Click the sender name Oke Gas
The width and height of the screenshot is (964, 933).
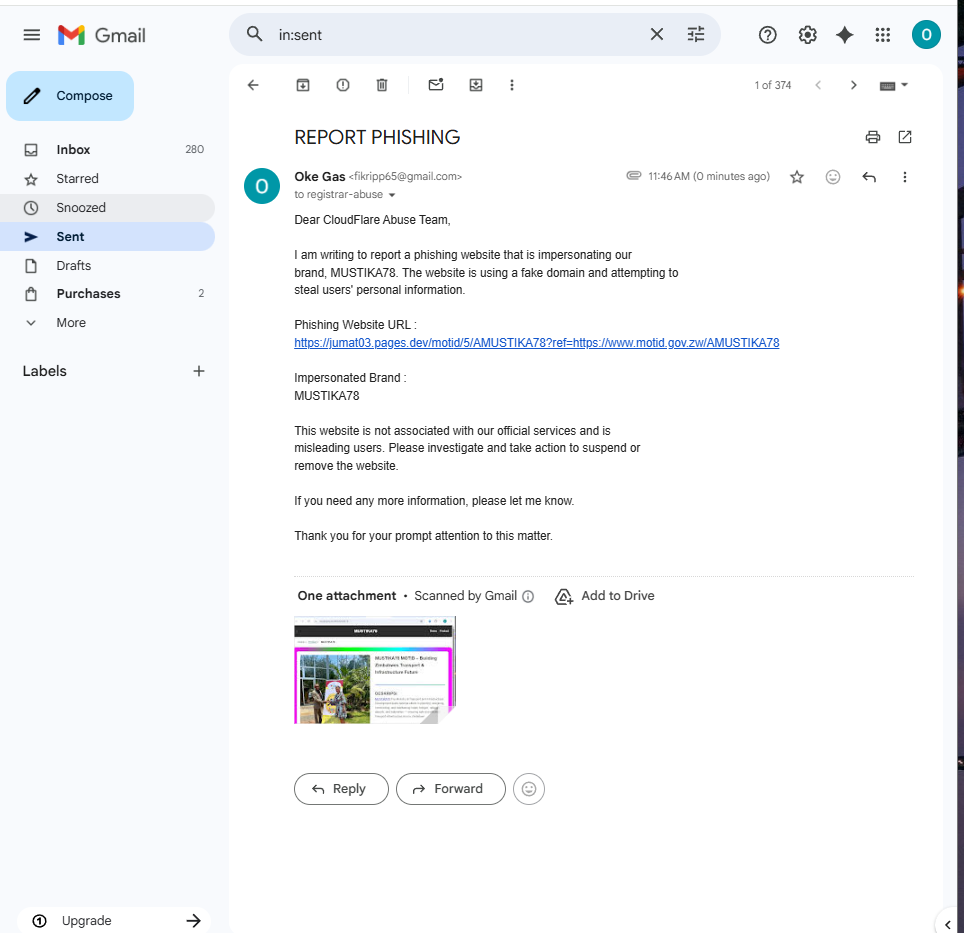(320, 176)
